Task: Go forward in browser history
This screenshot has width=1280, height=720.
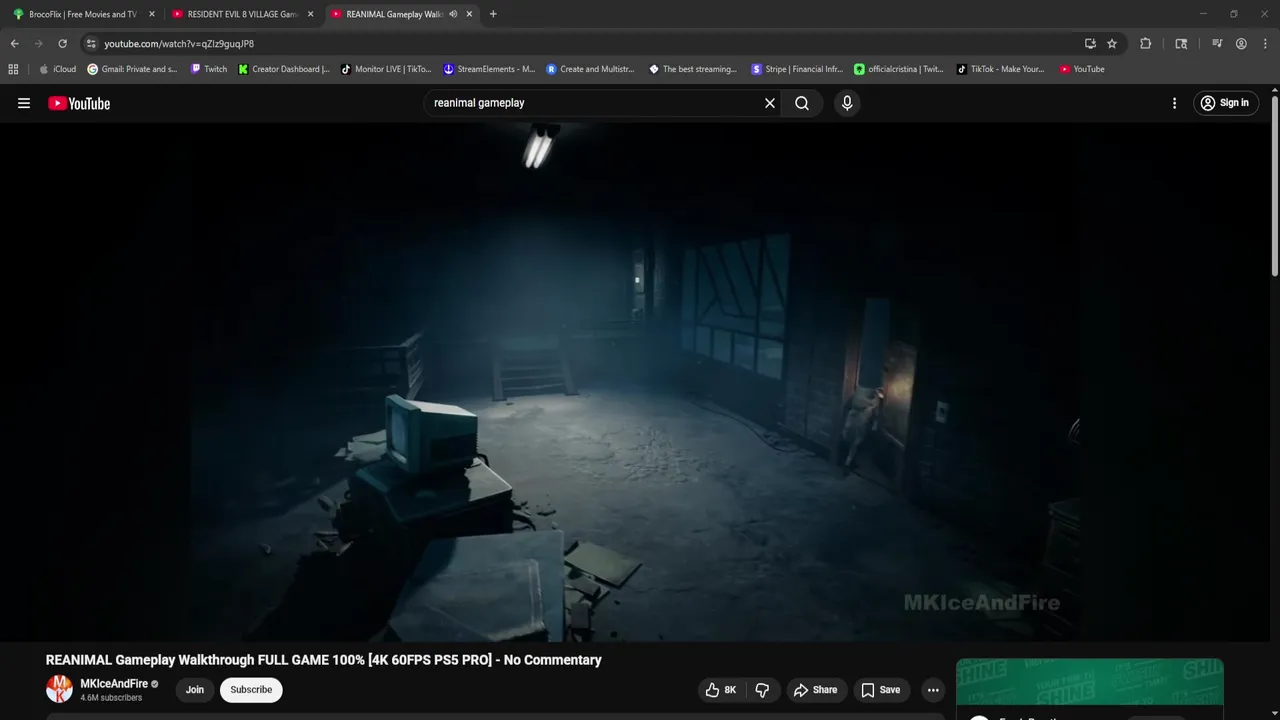Action: click(x=38, y=44)
